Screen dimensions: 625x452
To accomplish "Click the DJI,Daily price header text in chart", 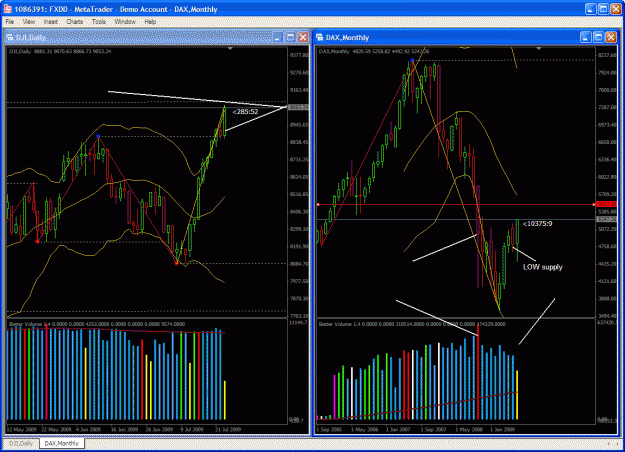I will point(60,51).
